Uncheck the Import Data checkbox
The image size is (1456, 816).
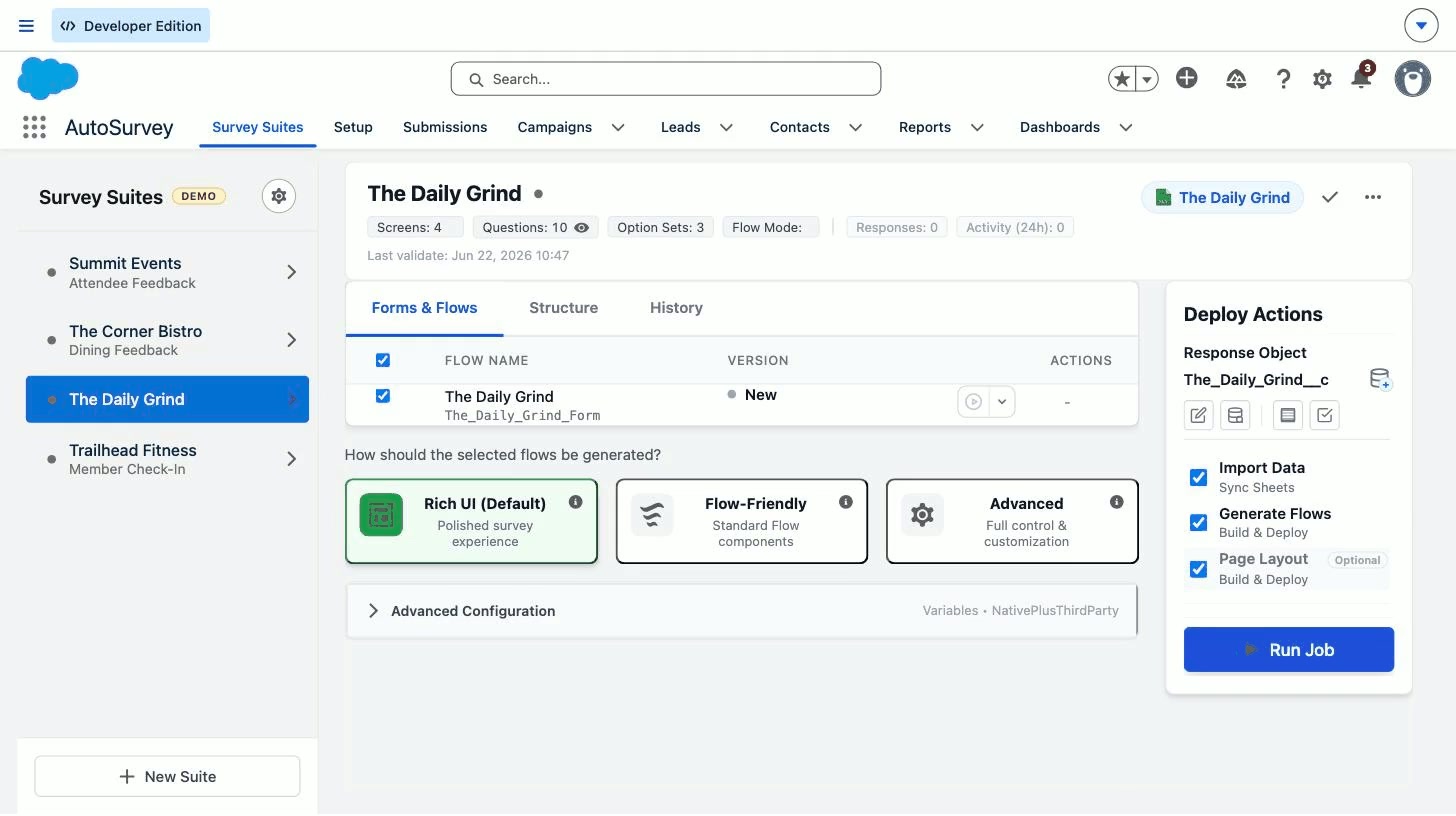click(1198, 477)
